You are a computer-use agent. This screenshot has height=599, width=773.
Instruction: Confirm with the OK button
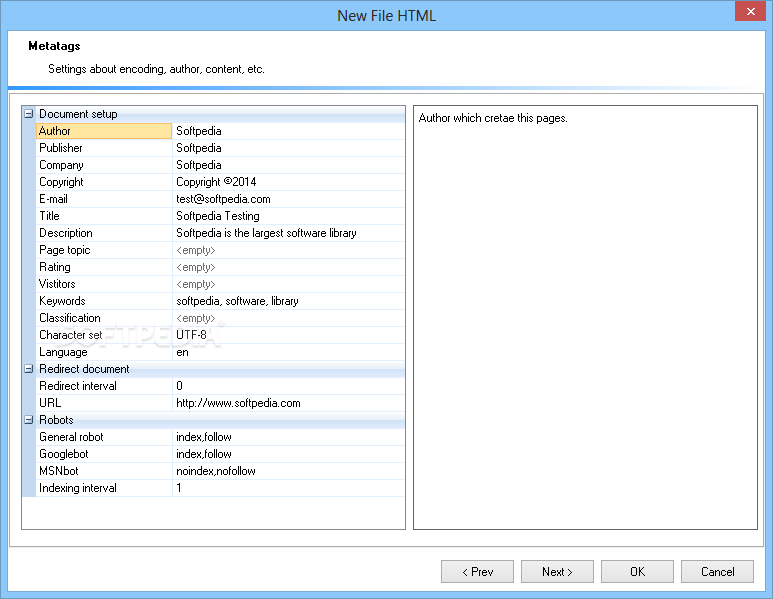point(637,571)
